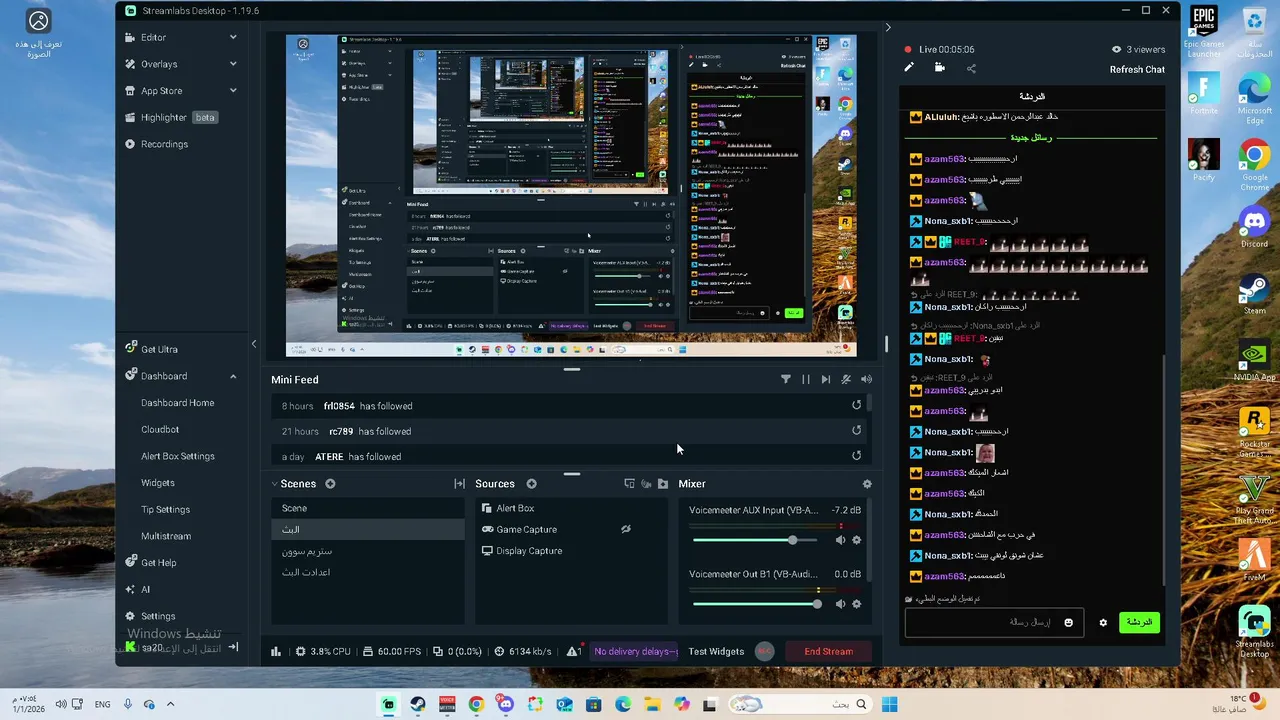Add a new source with the plus icon
The width and height of the screenshot is (1280, 720).
click(531, 484)
